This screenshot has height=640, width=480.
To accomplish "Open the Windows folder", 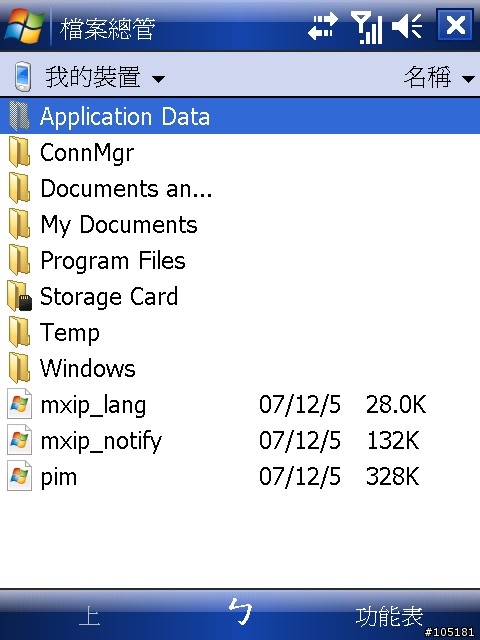I will (240, 368).
